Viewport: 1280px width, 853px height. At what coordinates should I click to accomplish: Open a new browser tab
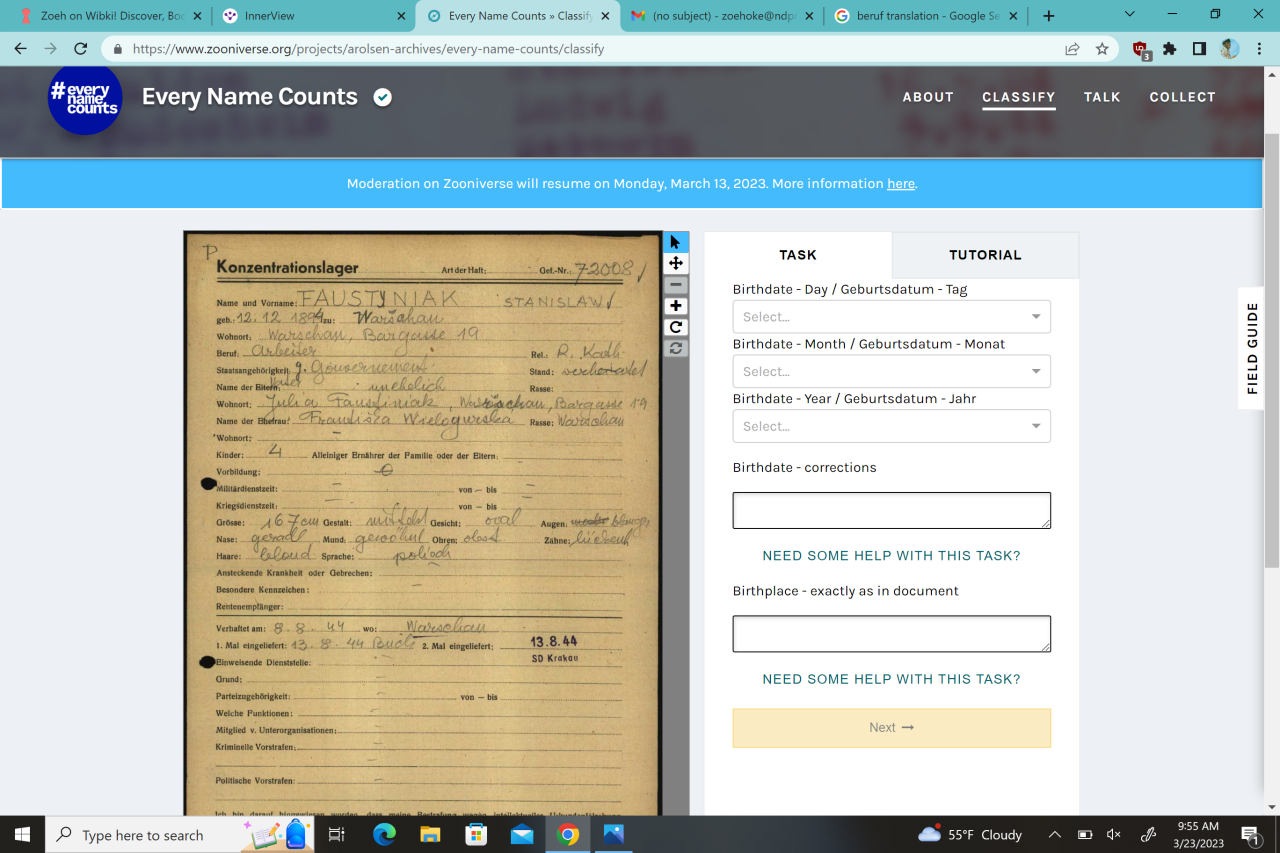1048,16
